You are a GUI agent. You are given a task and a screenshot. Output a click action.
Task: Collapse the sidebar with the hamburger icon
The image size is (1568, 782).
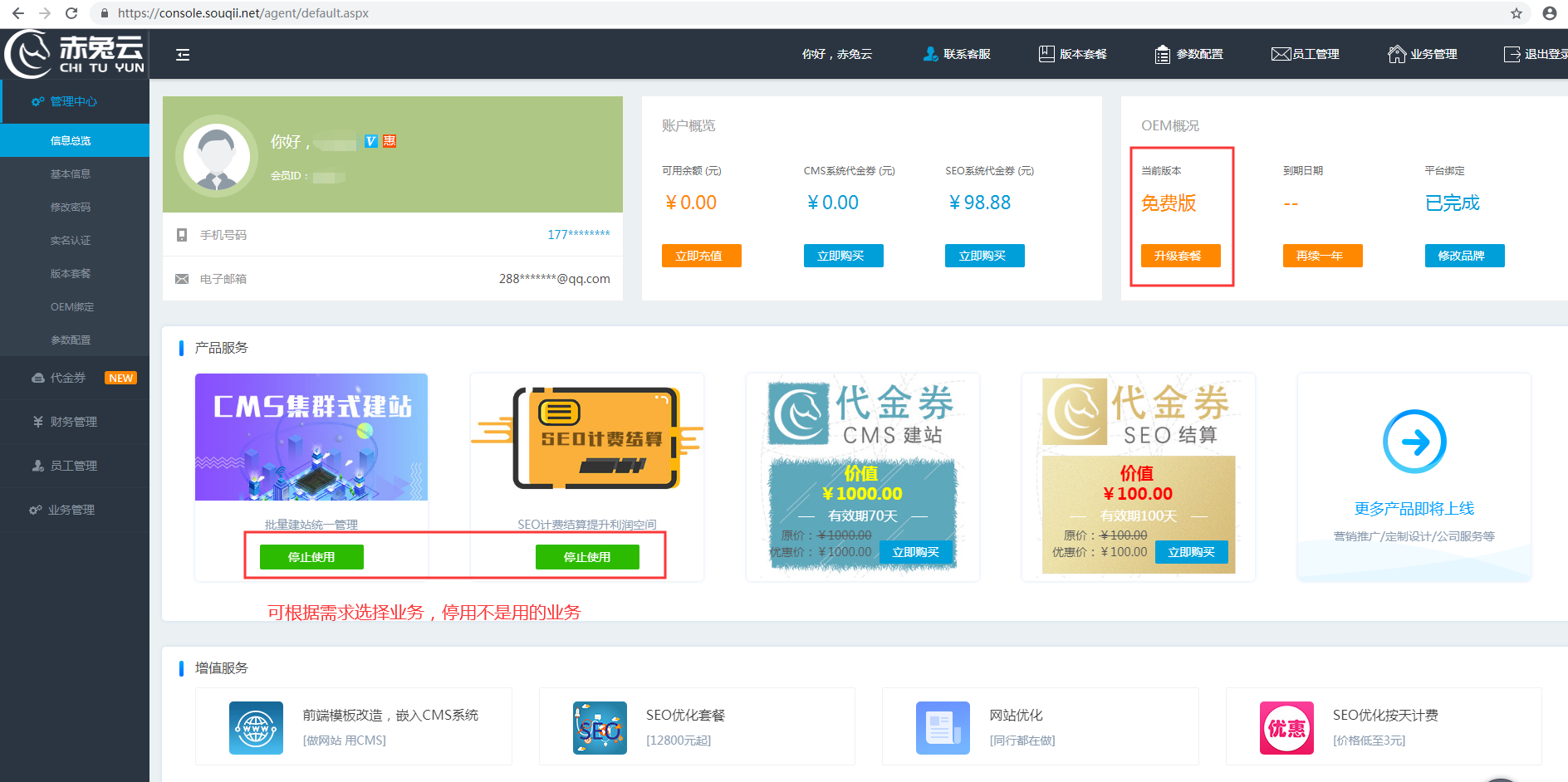(183, 55)
